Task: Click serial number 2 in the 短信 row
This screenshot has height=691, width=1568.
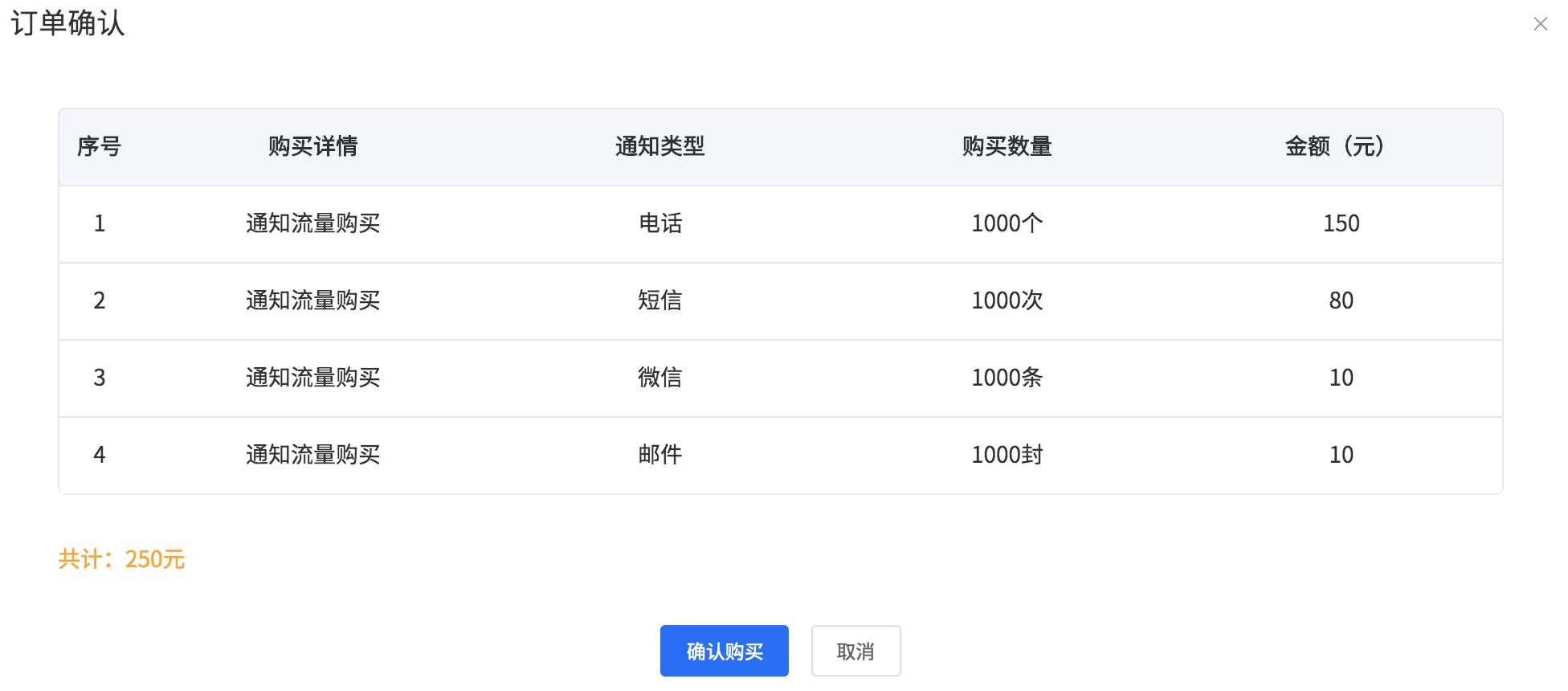Action: (x=99, y=301)
